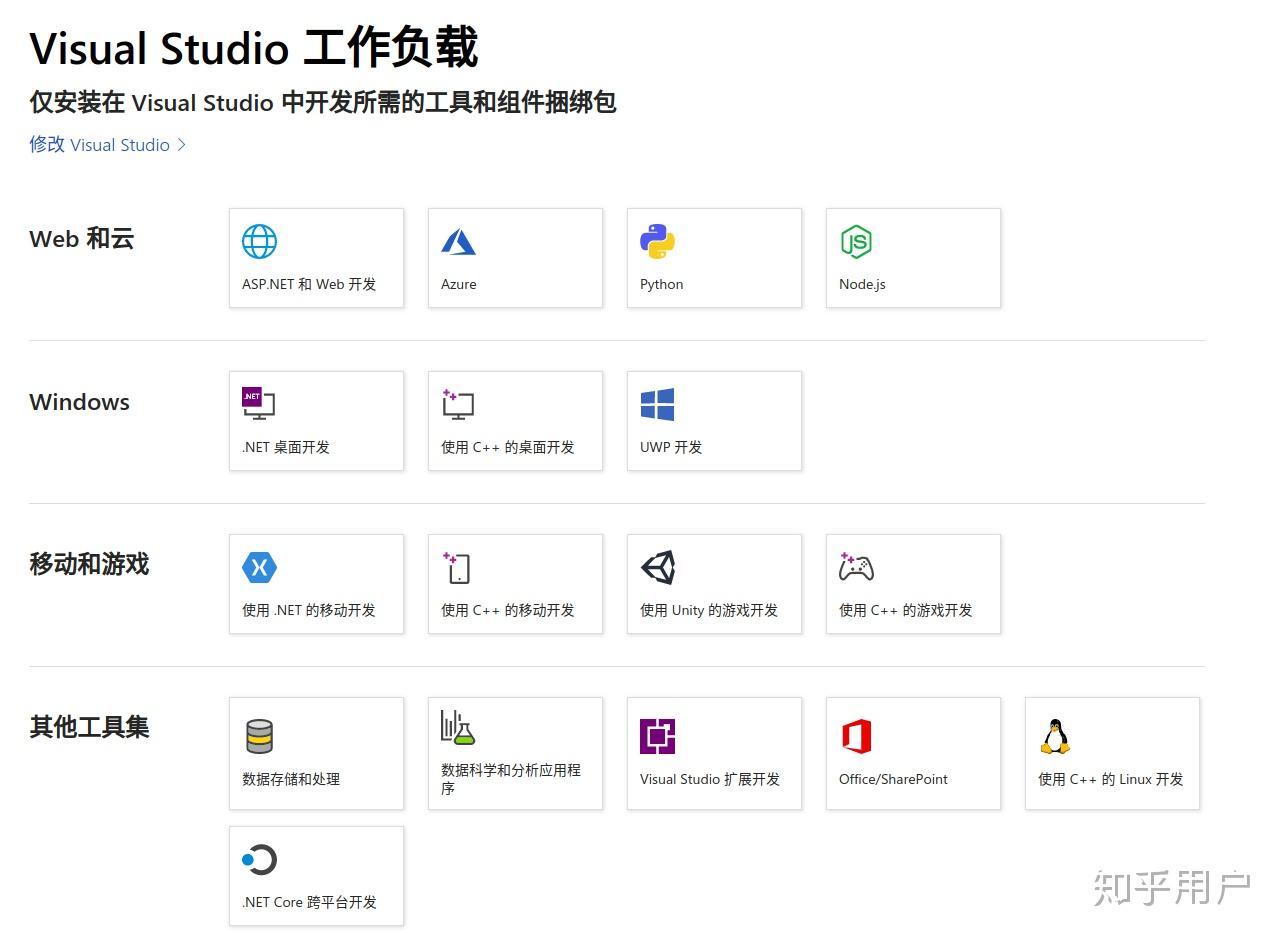Click the 使用 C++ 的 Linux 开发 penguin icon
This screenshot has width=1286, height=933.
tap(1055, 736)
